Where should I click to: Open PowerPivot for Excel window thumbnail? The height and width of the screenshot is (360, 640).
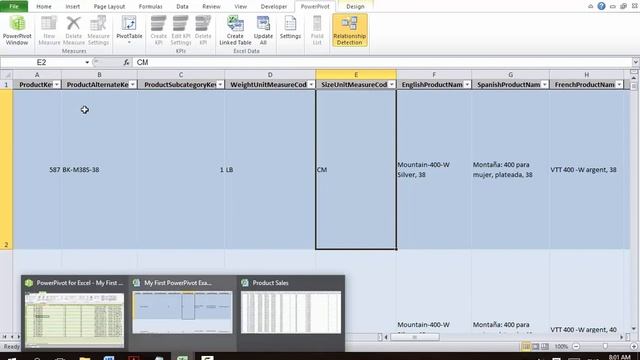[x=75, y=313]
